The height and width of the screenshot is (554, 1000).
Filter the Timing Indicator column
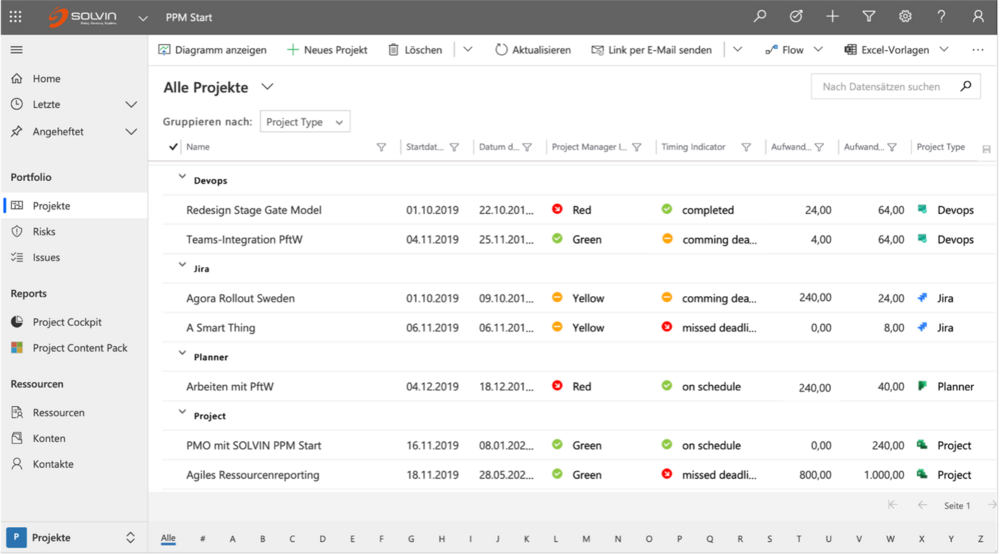pos(746,147)
